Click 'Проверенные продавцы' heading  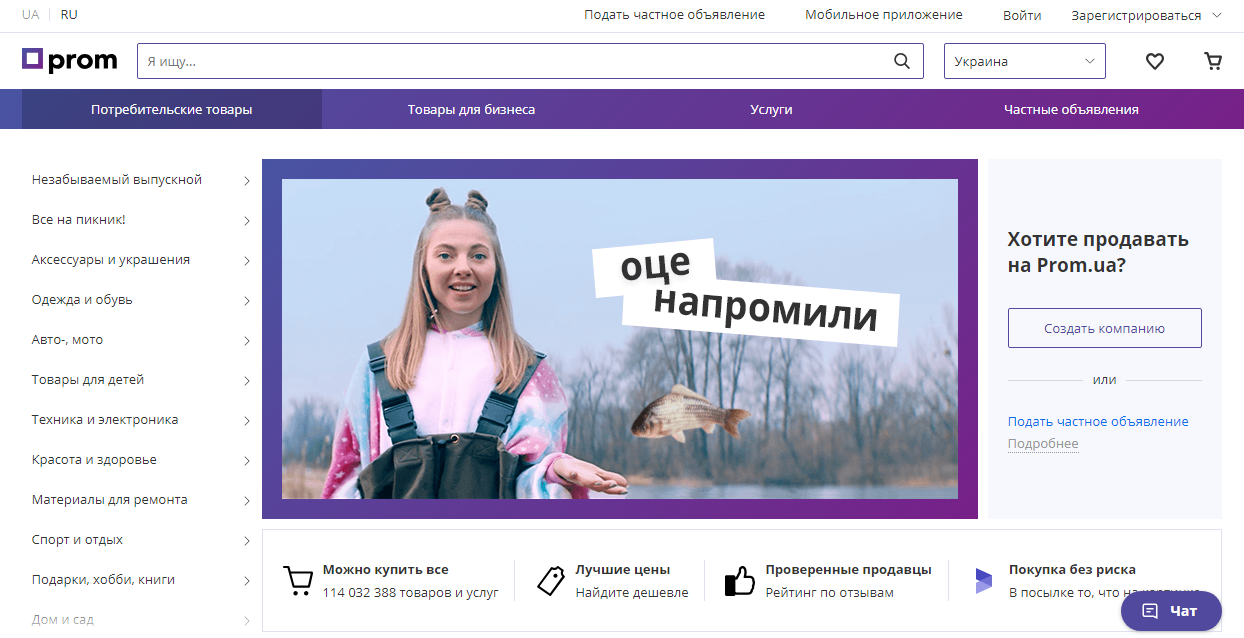[x=849, y=570]
